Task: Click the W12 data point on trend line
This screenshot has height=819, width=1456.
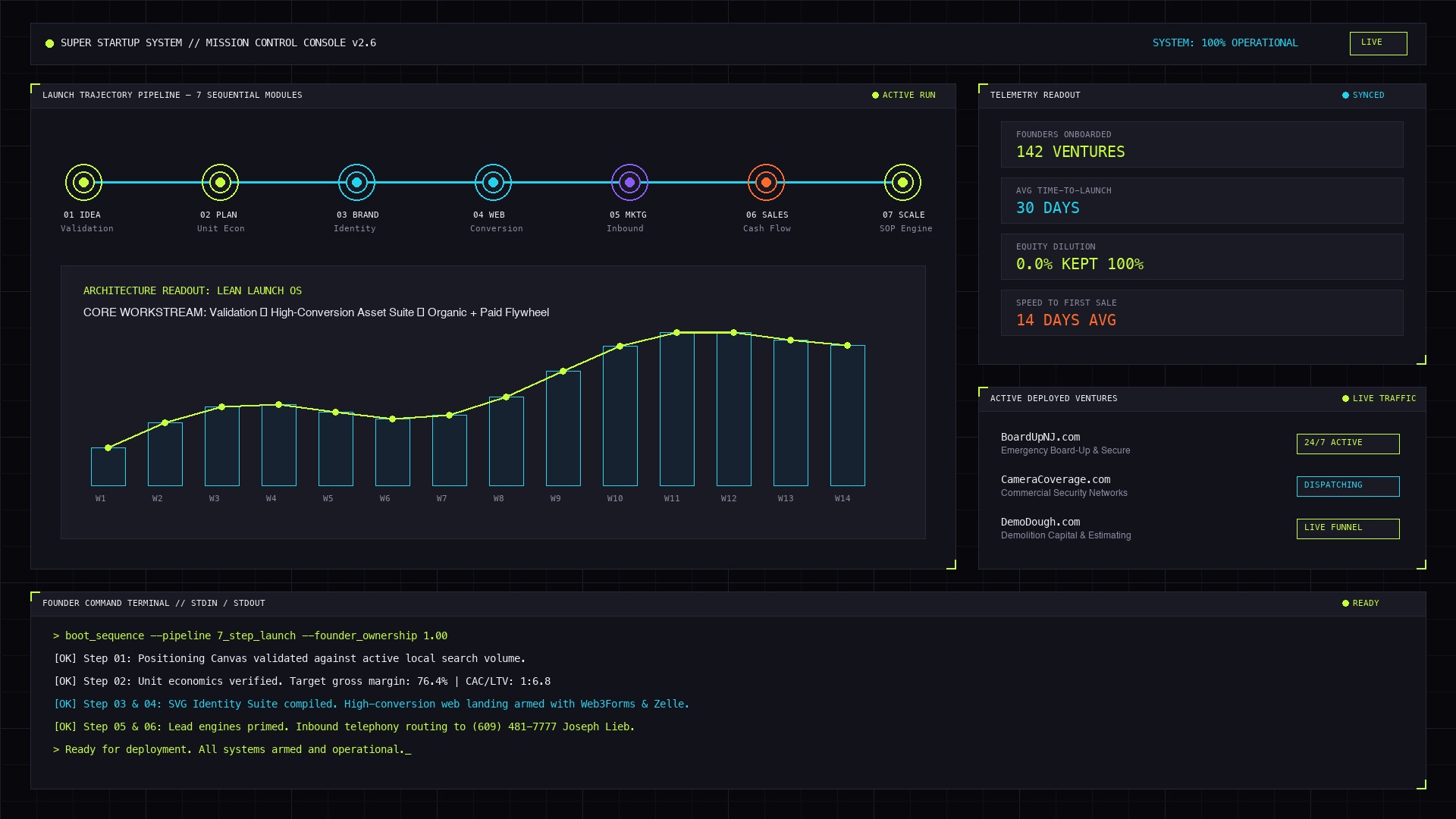Action: point(734,332)
